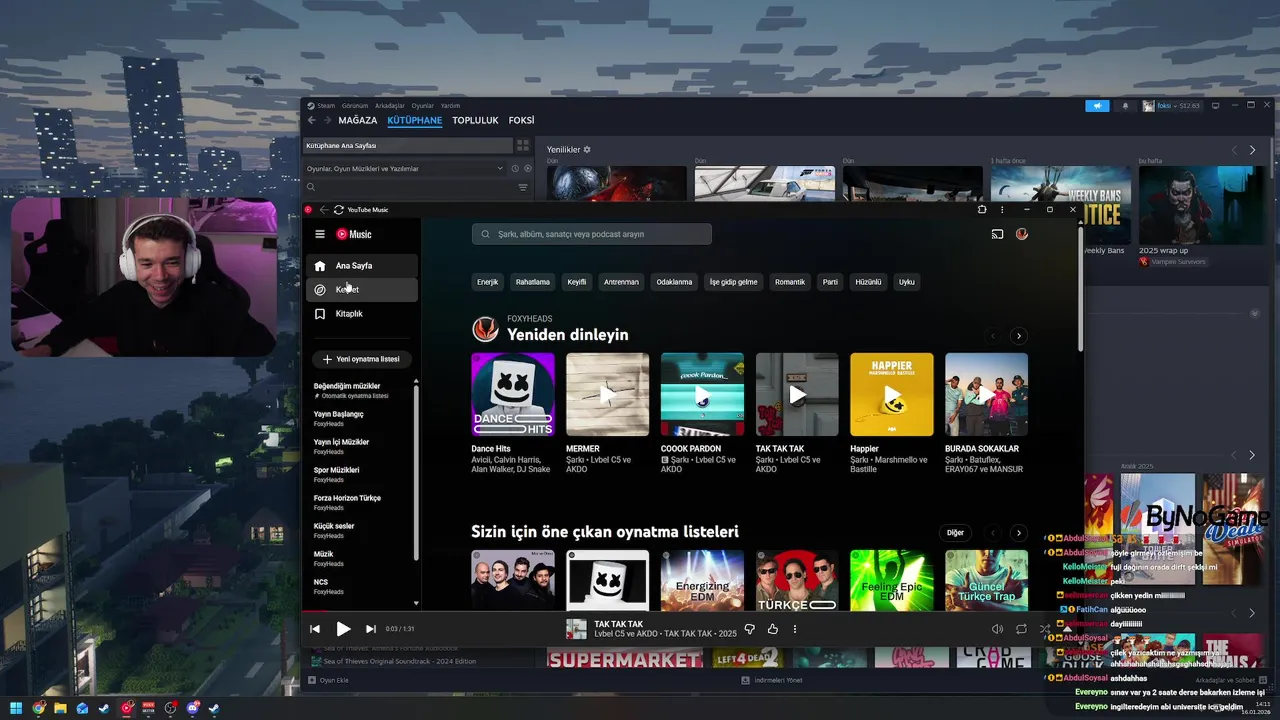Dislike the playing song

coord(749,629)
